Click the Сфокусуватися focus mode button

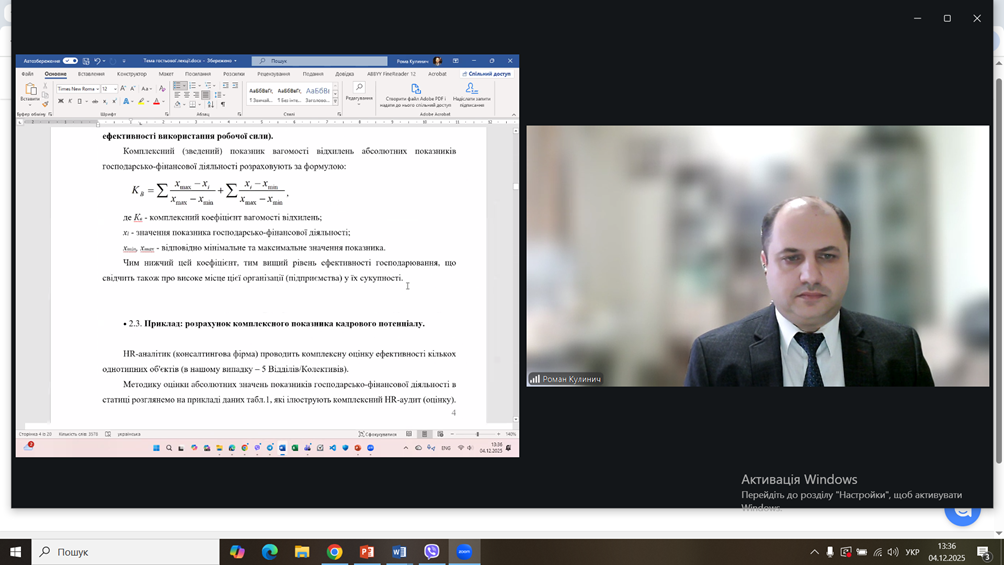click(x=380, y=434)
